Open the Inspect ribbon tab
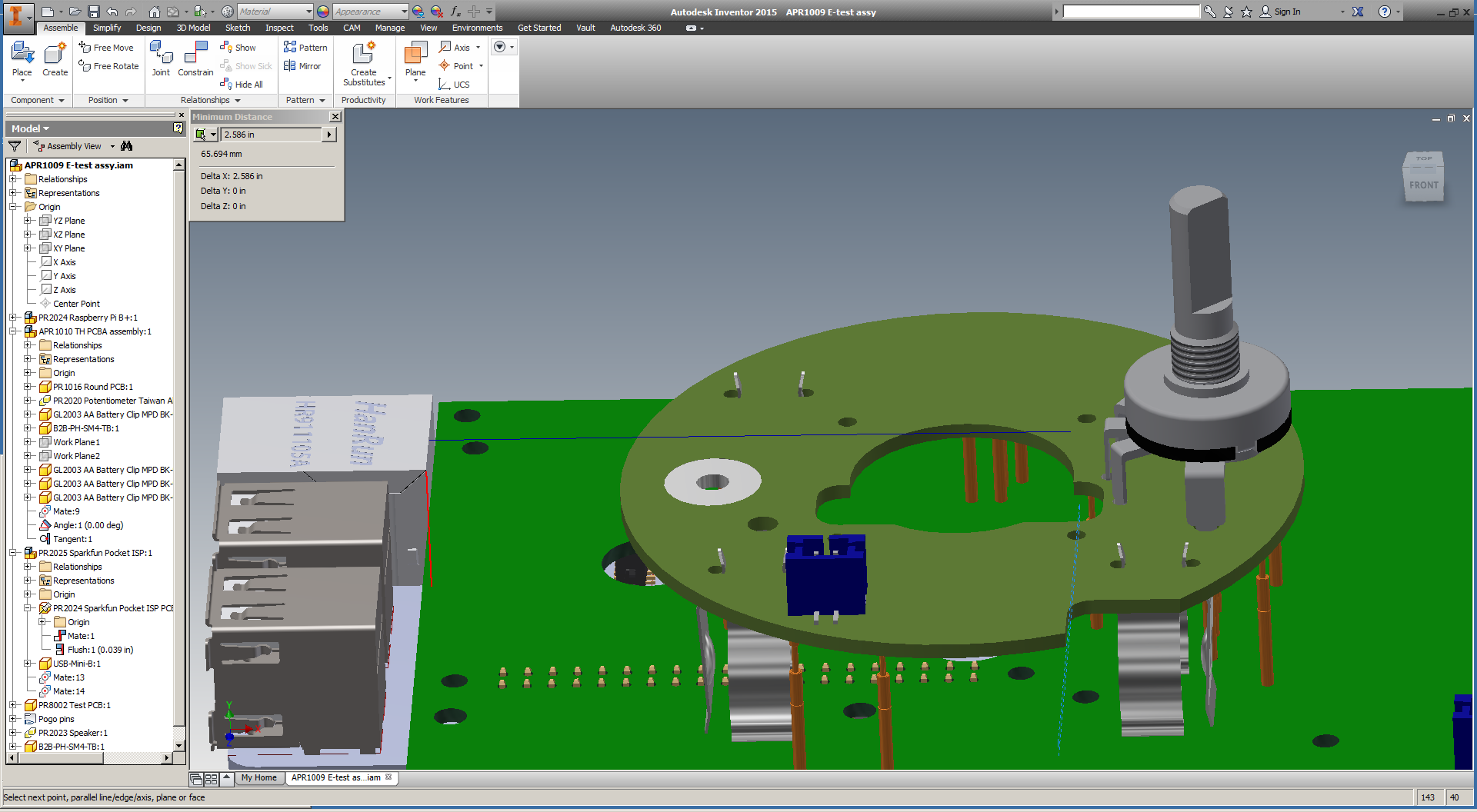 (279, 28)
